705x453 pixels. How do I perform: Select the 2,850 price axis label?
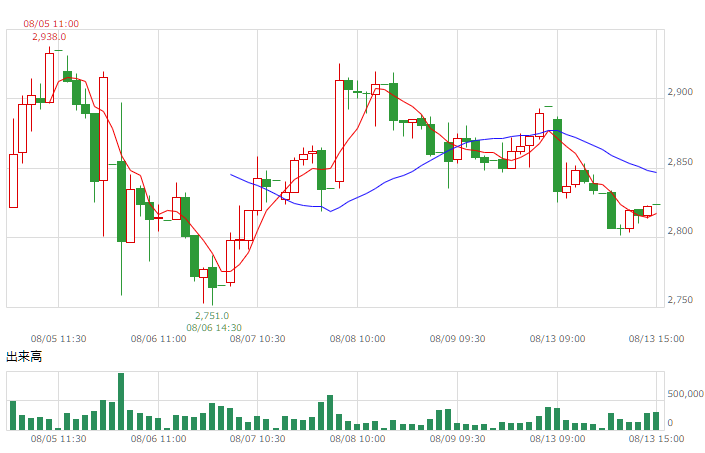tap(680, 162)
